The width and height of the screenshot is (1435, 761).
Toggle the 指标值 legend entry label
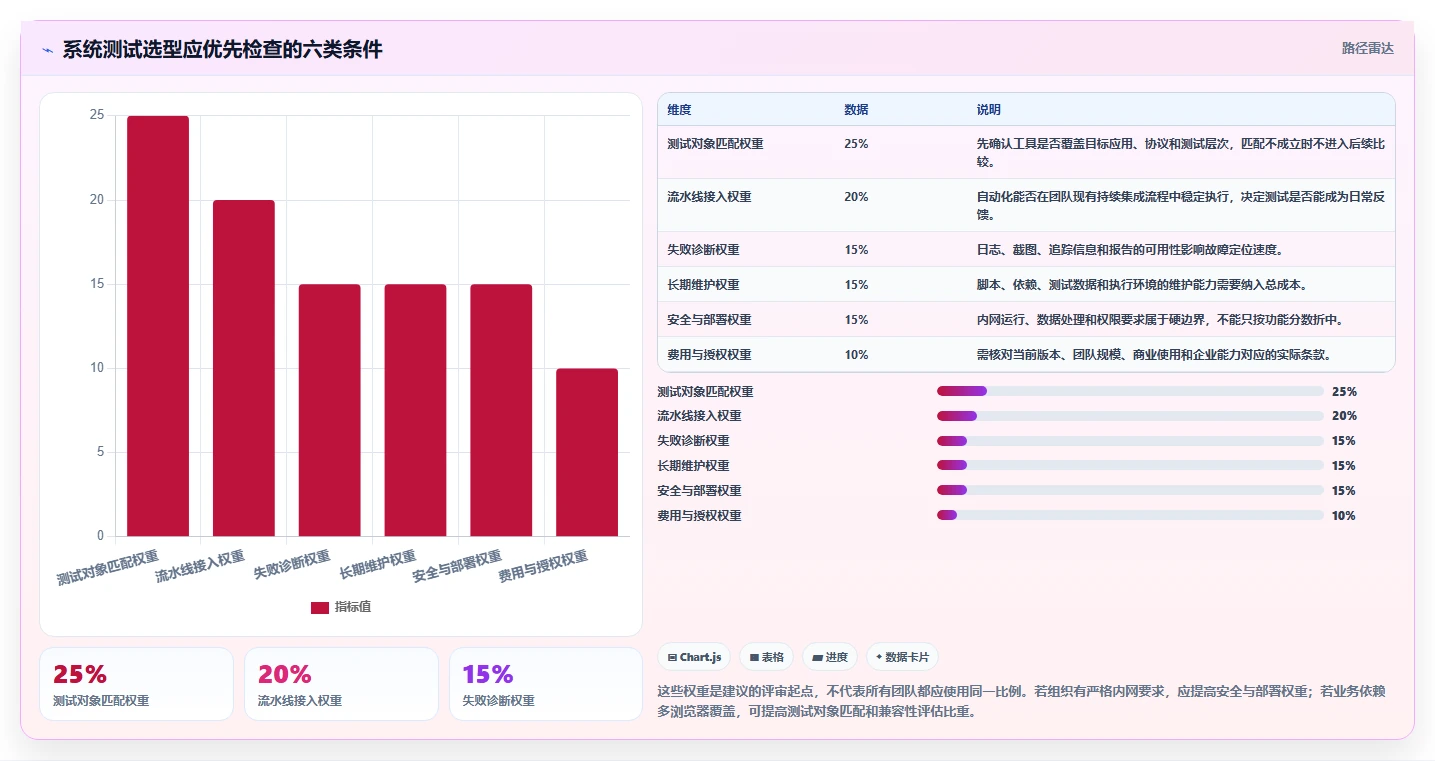[353, 607]
